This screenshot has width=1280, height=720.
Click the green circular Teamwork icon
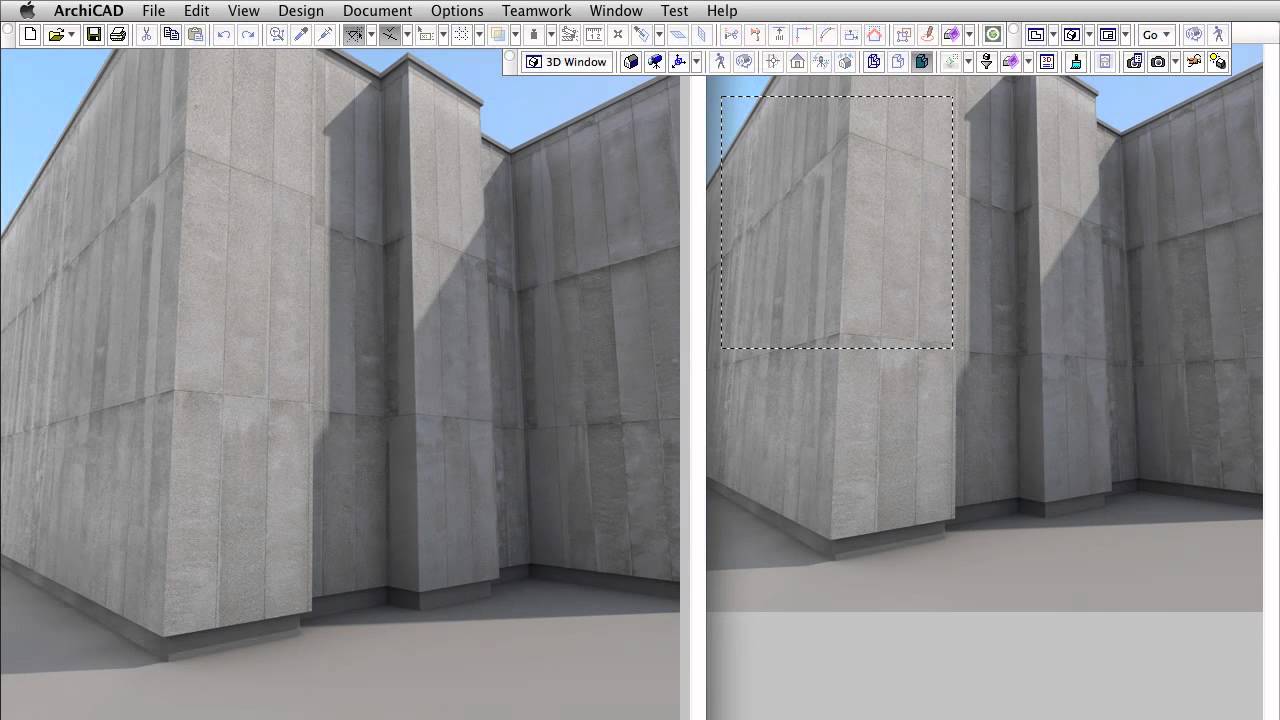[x=993, y=35]
